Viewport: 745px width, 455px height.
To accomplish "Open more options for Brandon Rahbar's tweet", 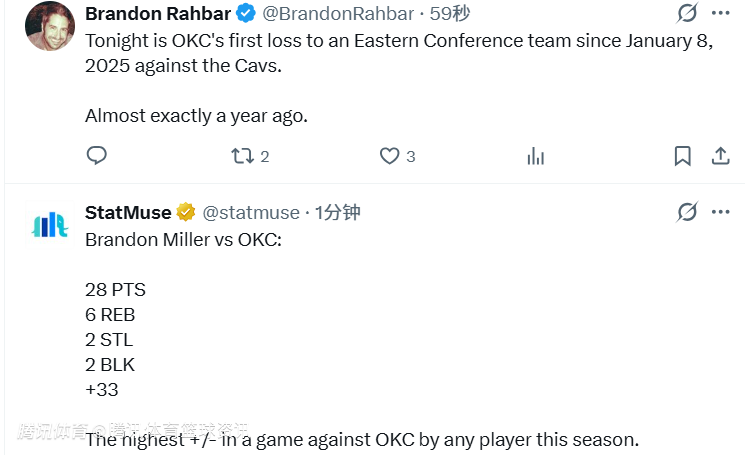I will point(720,13).
